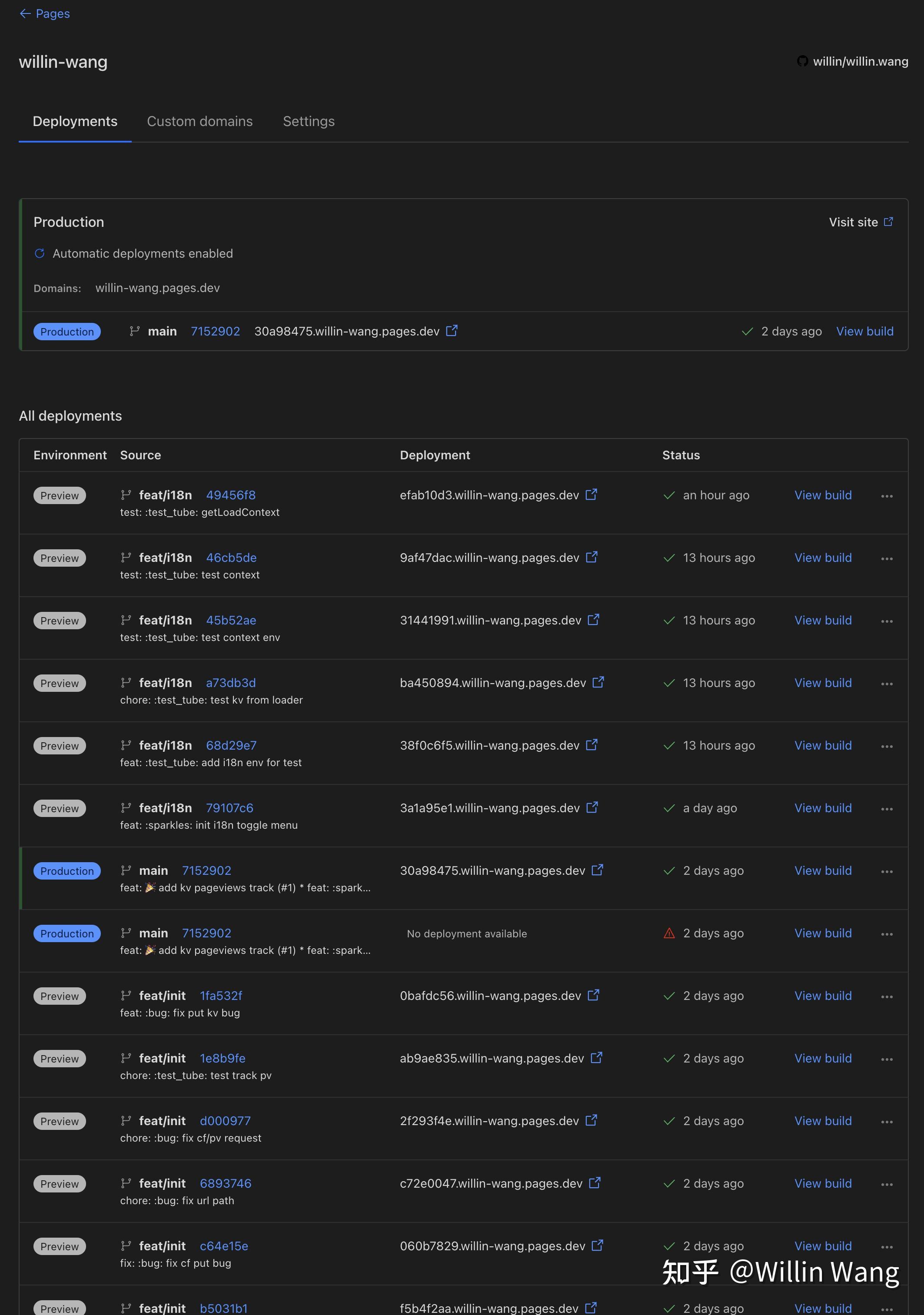View build for production deployment 7152902

tap(864, 331)
